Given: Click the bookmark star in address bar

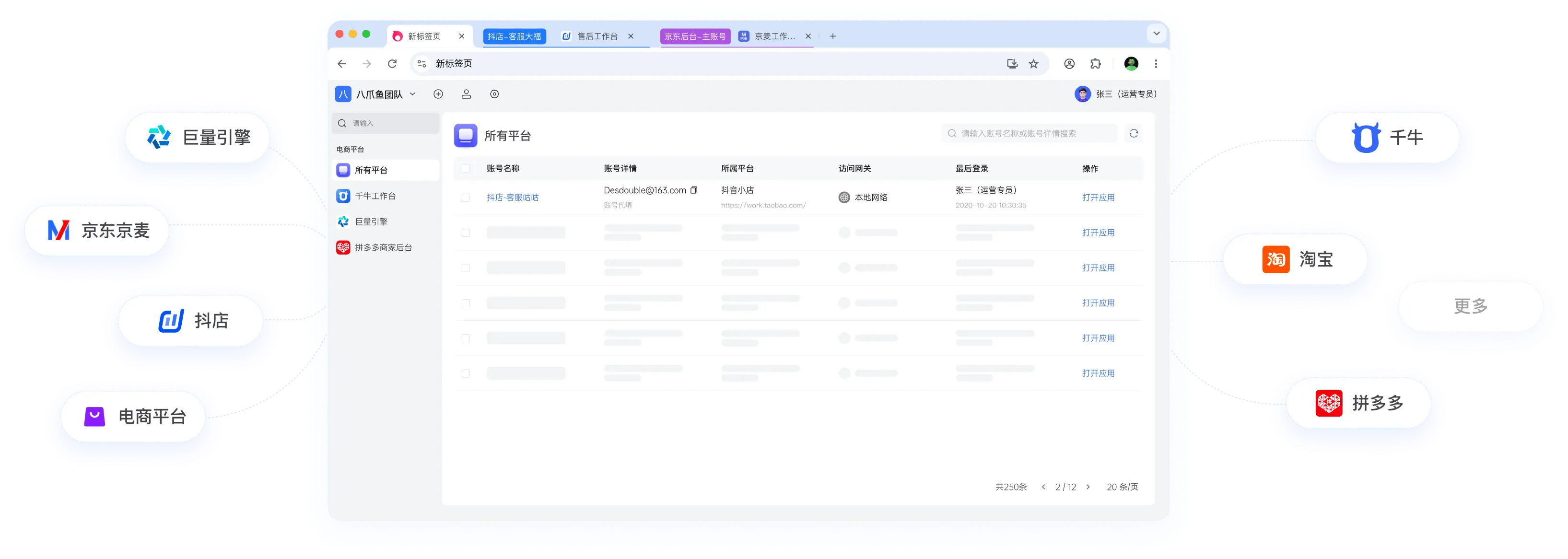Looking at the screenshot, I should [1033, 64].
